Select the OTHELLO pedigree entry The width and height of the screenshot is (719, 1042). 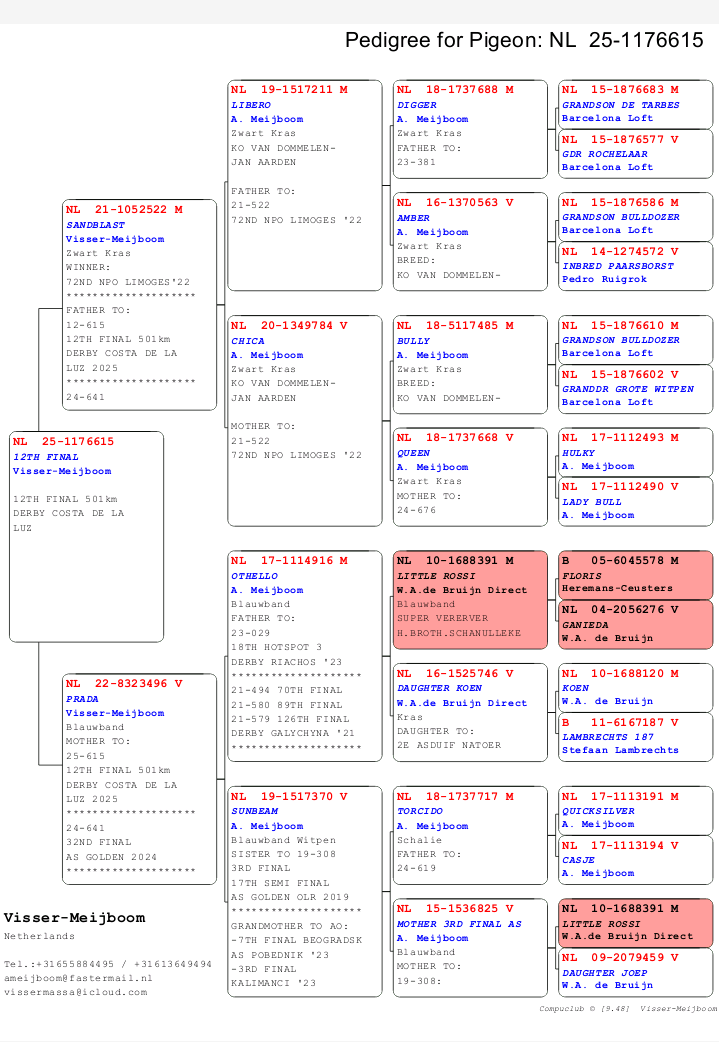pyautogui.click(x=304, y=656)
